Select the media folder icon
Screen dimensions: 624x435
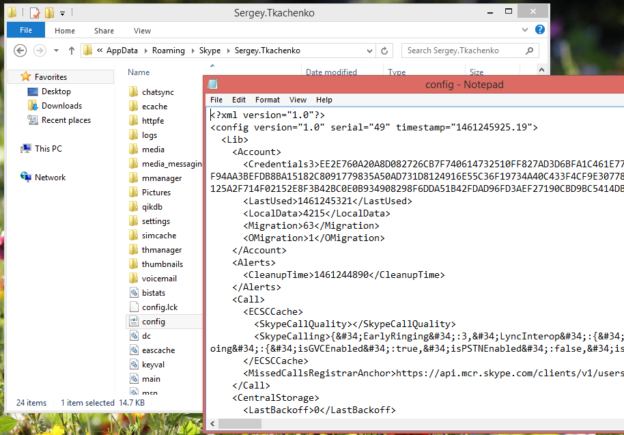(x=134, y=149)
